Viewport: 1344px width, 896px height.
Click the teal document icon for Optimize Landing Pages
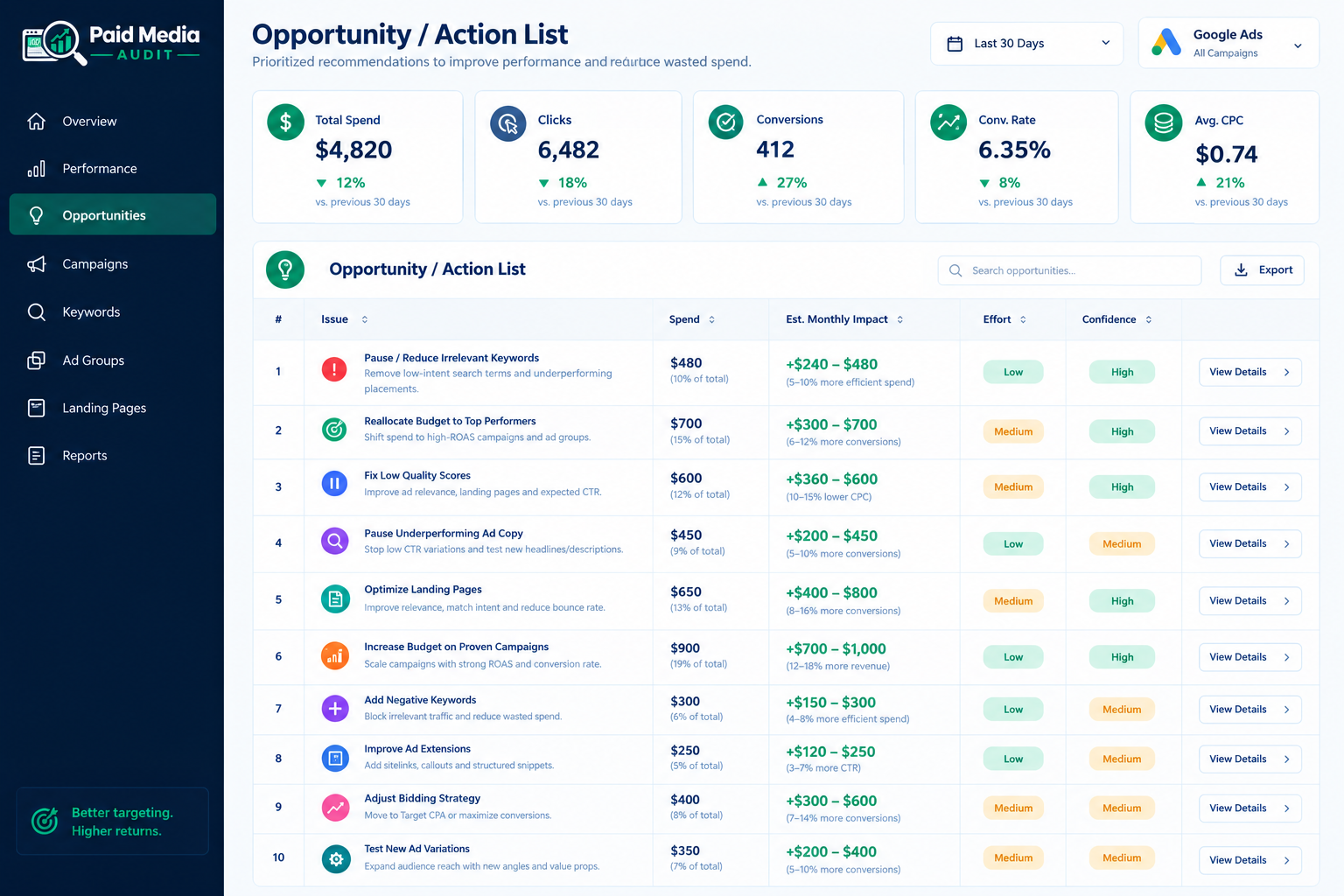pos(334,598)
